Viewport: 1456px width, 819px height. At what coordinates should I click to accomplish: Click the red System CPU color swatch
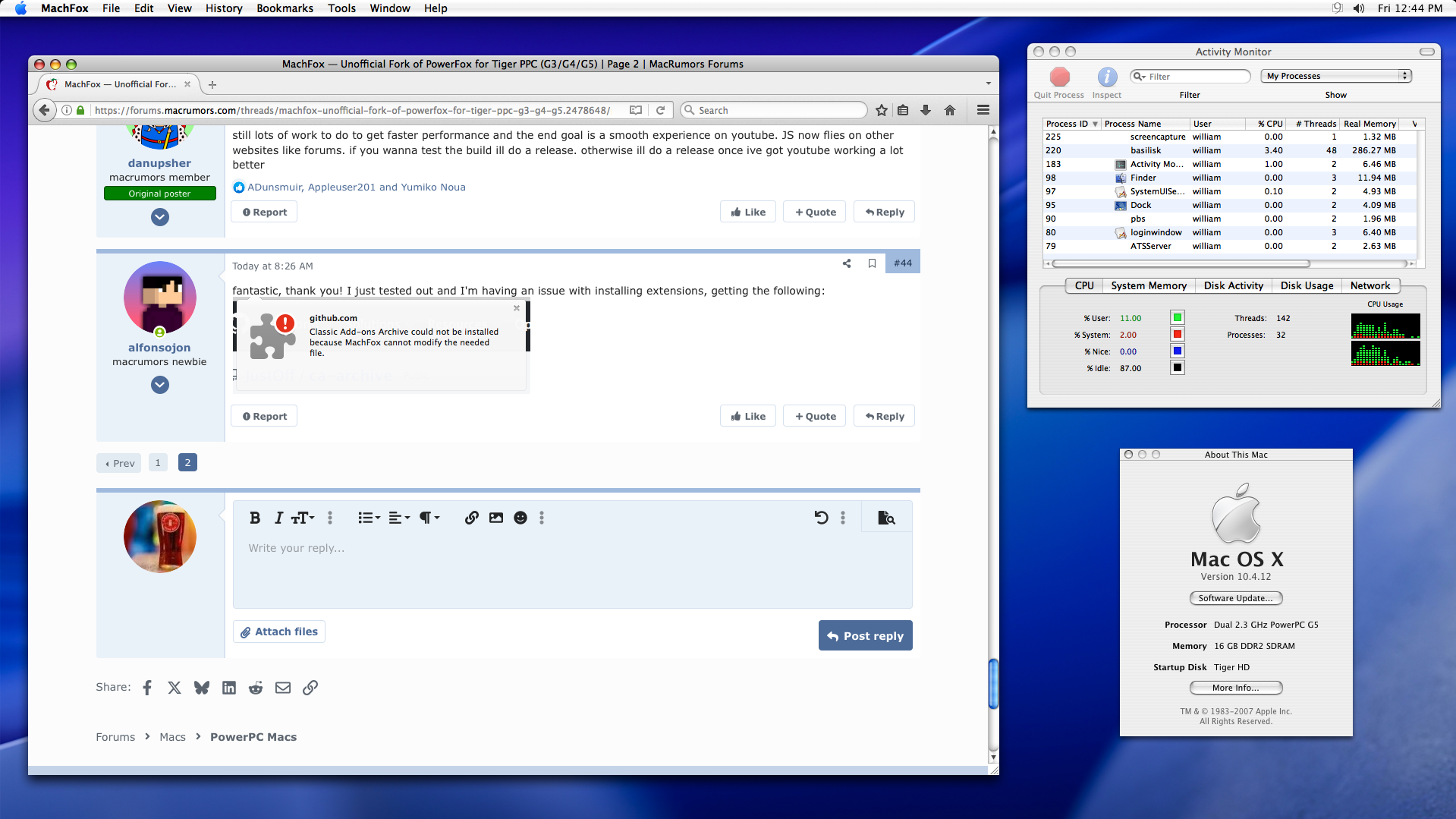click(1178, 335)
